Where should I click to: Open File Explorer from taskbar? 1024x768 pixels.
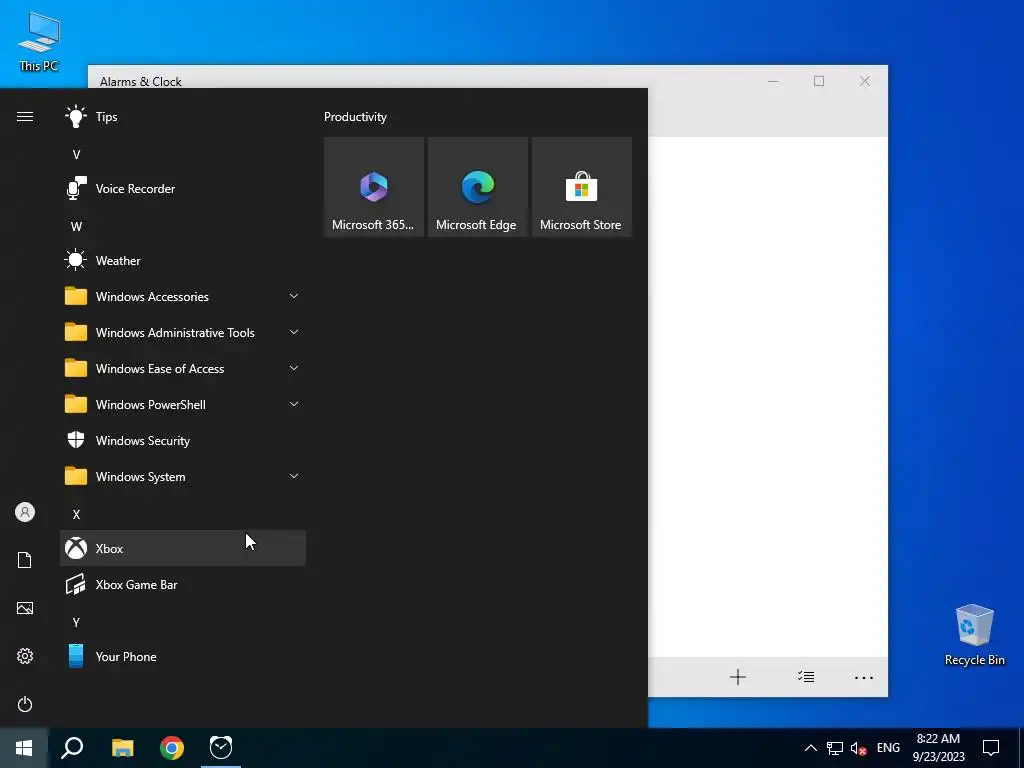coord(122,748)
